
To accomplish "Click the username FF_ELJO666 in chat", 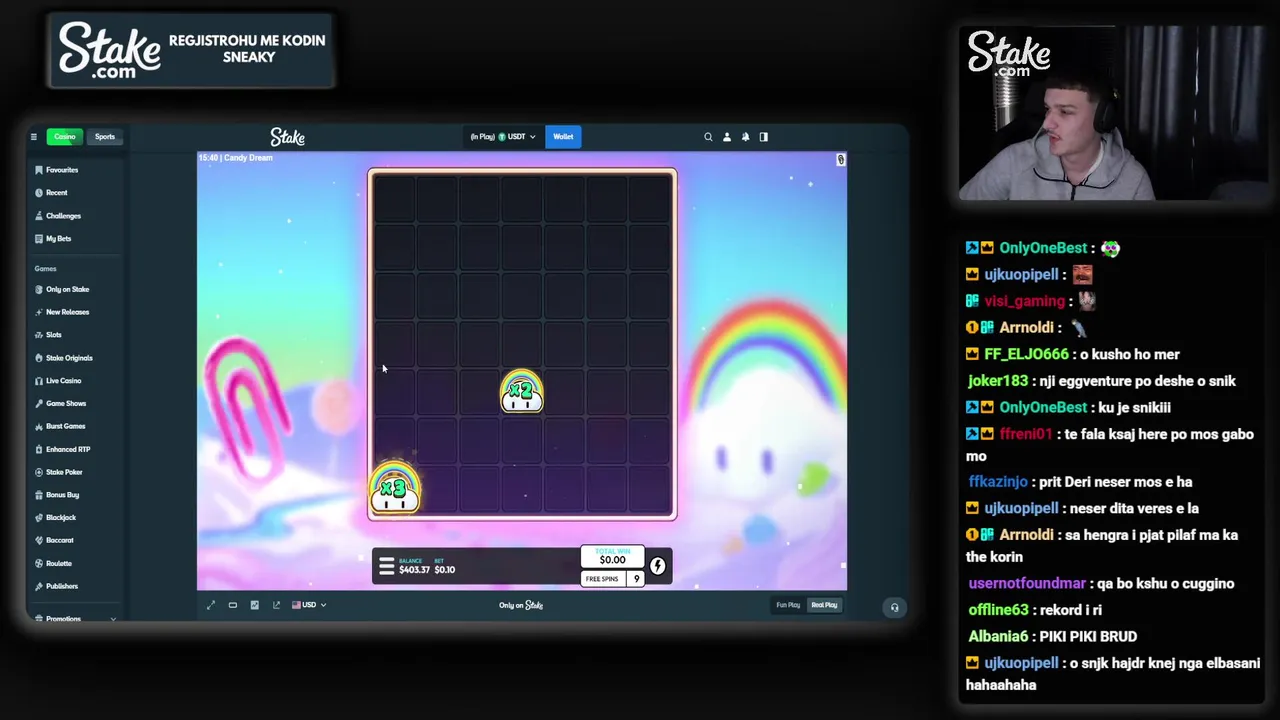I will [x=1026, y=354].
